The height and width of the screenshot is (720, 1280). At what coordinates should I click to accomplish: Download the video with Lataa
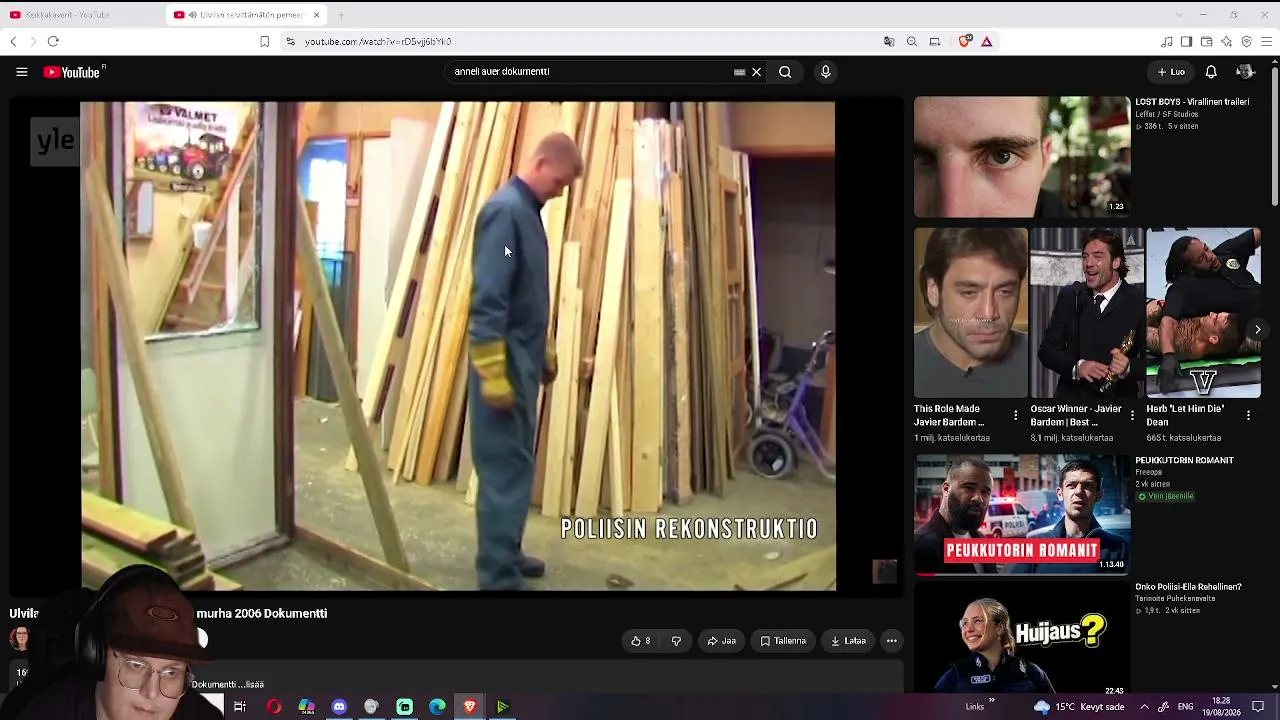pos(848,641)
